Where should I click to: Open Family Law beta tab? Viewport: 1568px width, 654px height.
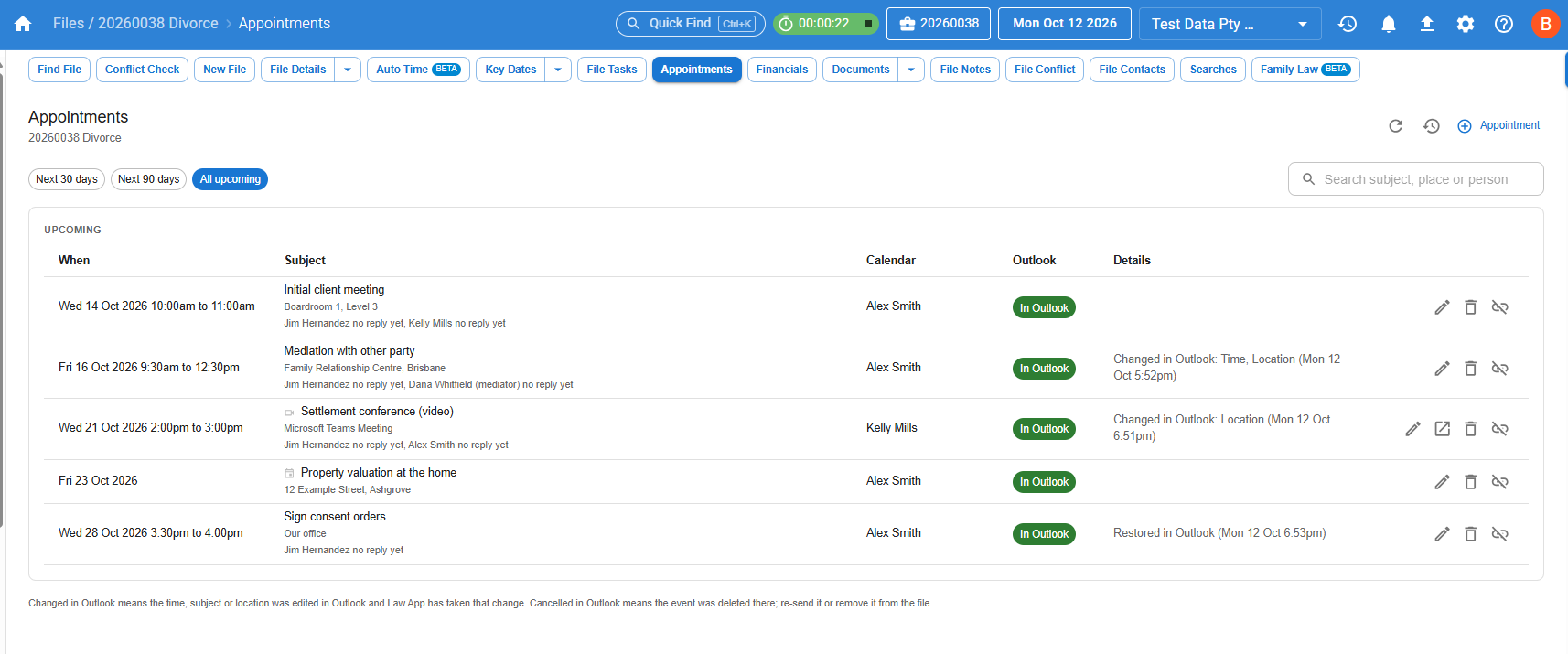coord(1305,70)
